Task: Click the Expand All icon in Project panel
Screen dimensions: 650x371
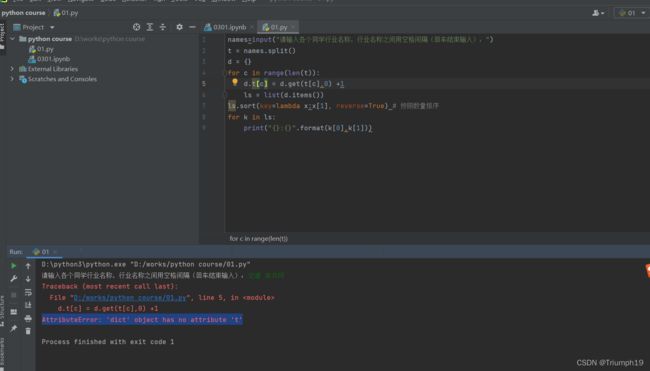Action: click(x=150, y=27)
